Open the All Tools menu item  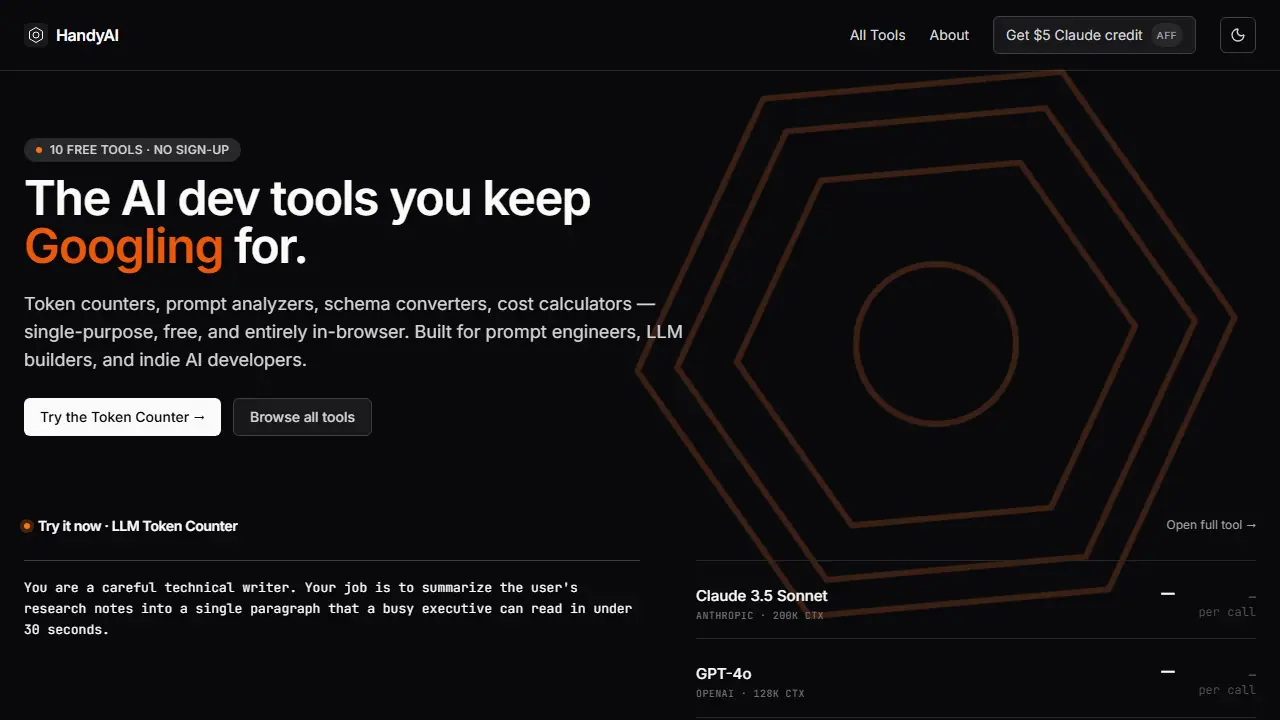tap(878, 35)
